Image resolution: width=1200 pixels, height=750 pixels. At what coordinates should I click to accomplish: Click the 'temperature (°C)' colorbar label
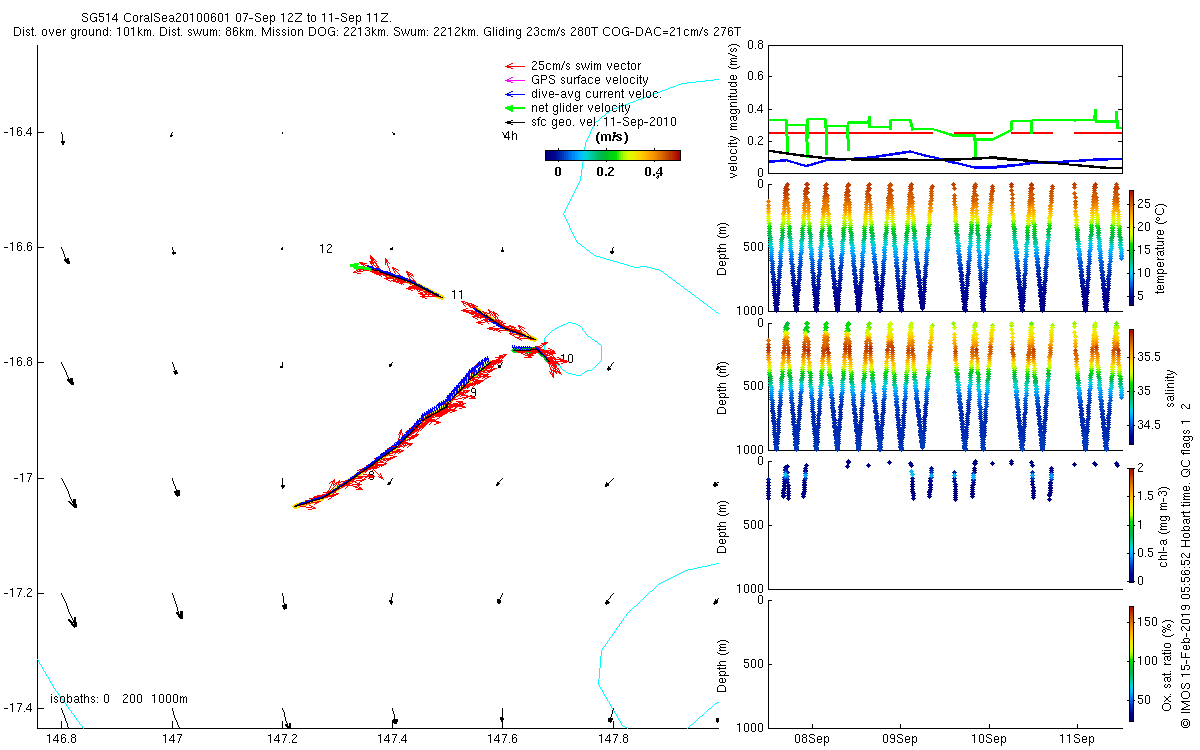tap(1159, 247)
